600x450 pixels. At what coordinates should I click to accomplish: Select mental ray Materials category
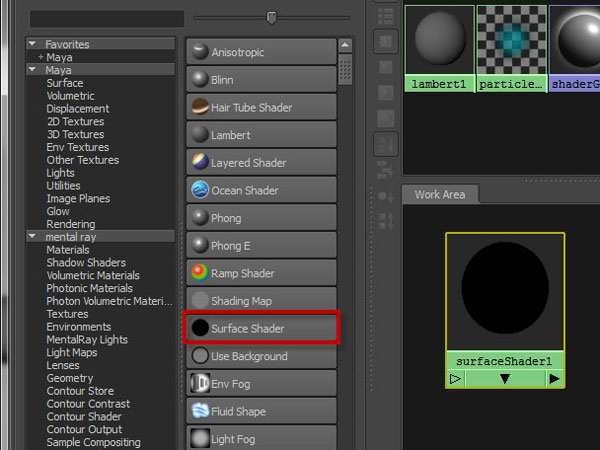(x=68, y=250)
